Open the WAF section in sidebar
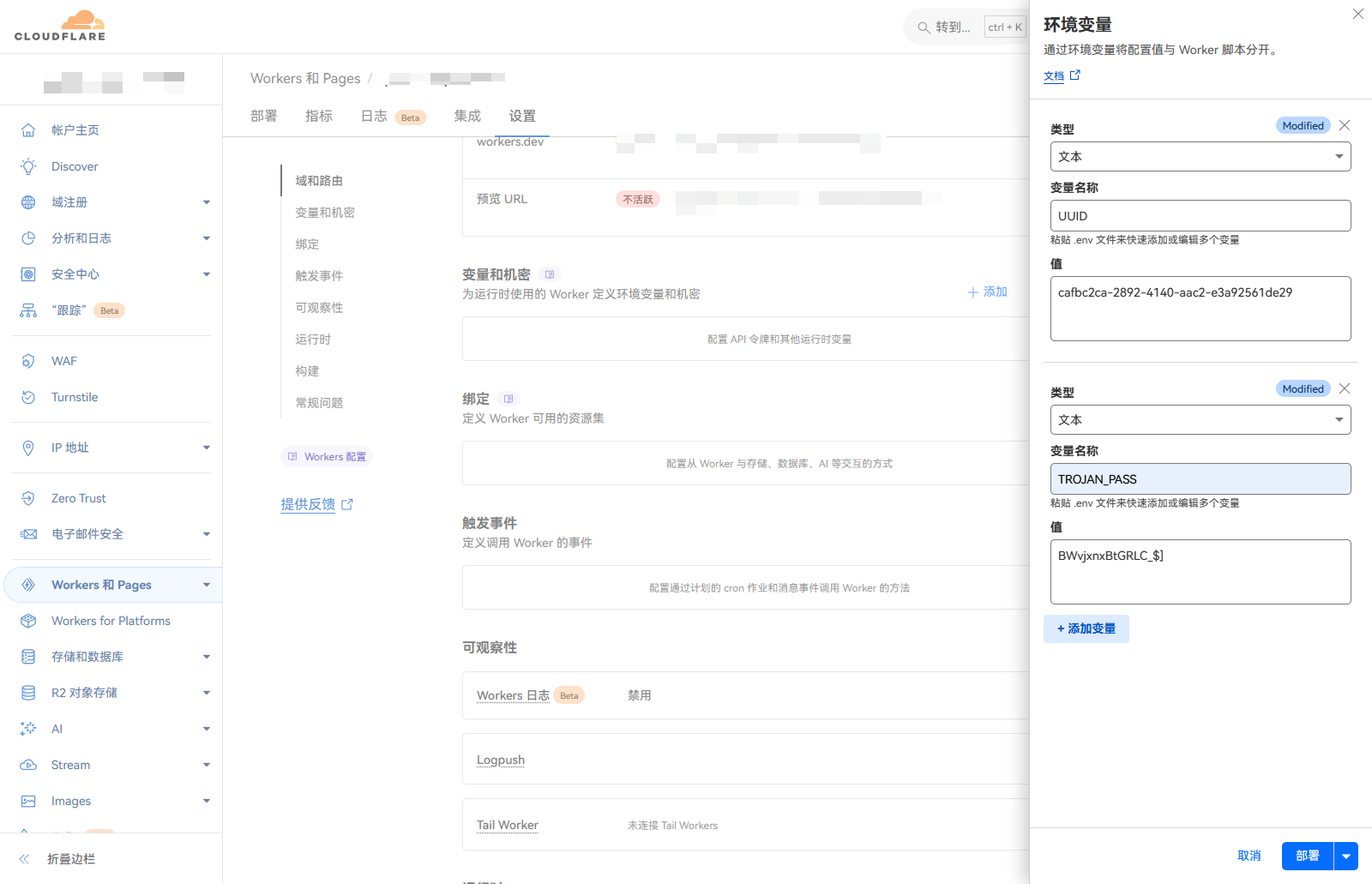Screen dimensions: 1372x884 (63, 360)
